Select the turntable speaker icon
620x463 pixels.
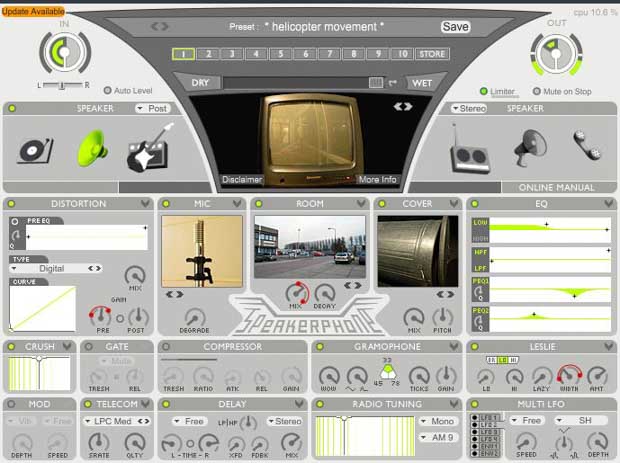(34, 149)
